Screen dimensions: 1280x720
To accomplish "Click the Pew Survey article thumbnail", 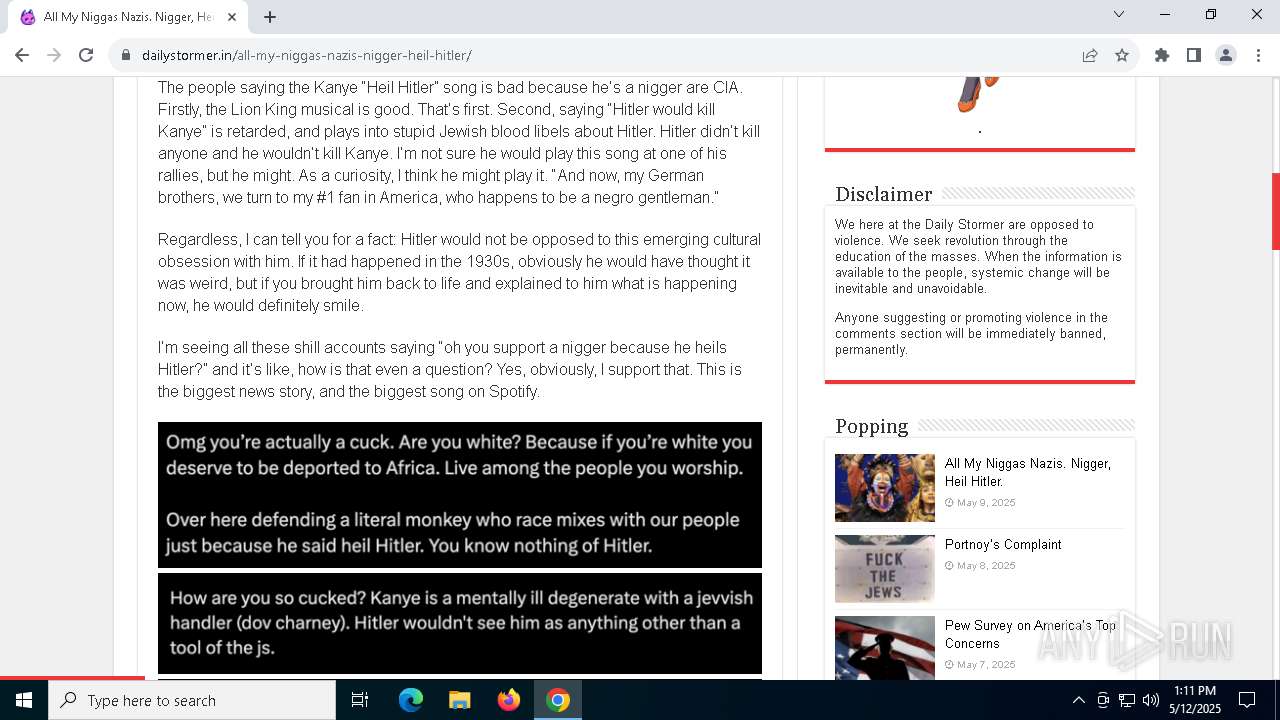I will tap(885, 648).
